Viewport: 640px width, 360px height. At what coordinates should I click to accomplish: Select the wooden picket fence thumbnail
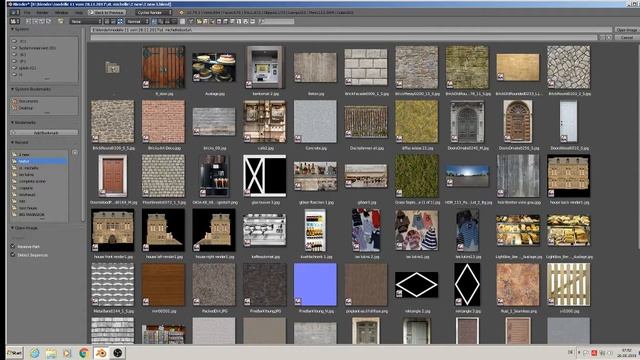point(569,284)
